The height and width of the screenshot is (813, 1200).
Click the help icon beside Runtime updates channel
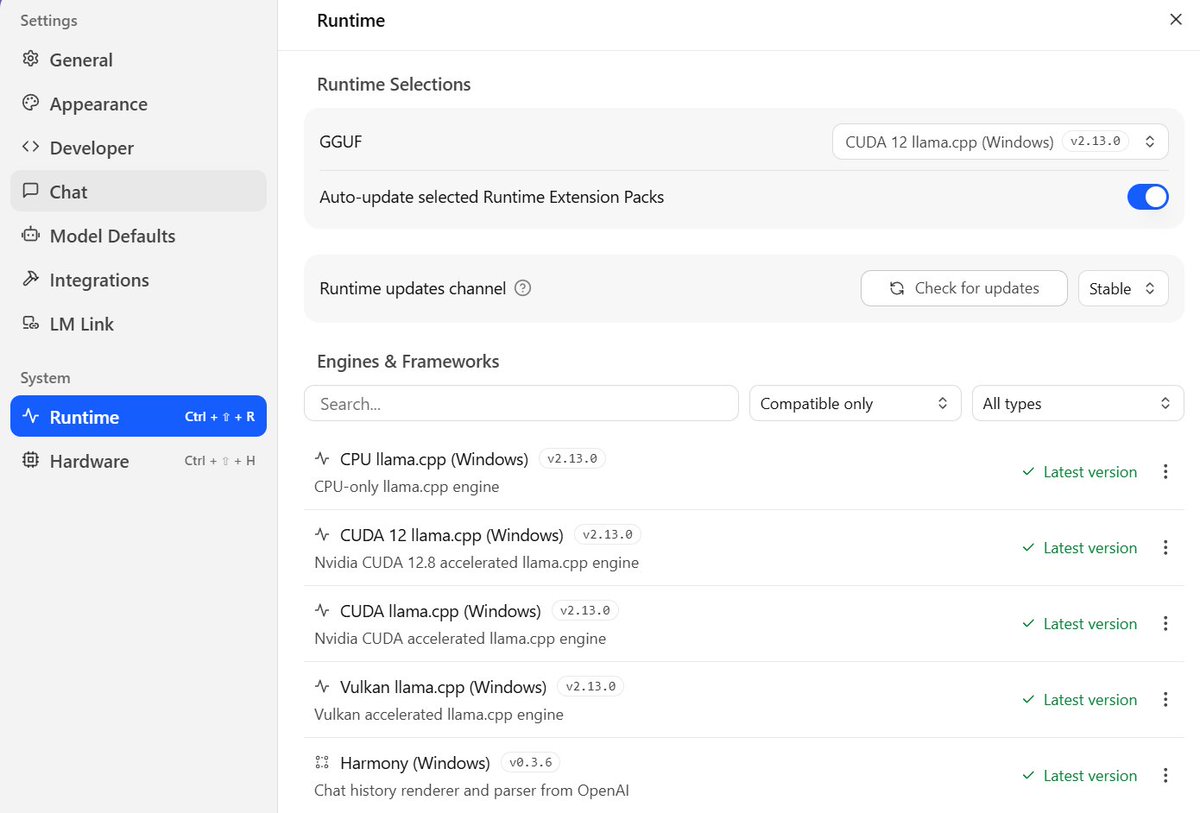[523, 288]
